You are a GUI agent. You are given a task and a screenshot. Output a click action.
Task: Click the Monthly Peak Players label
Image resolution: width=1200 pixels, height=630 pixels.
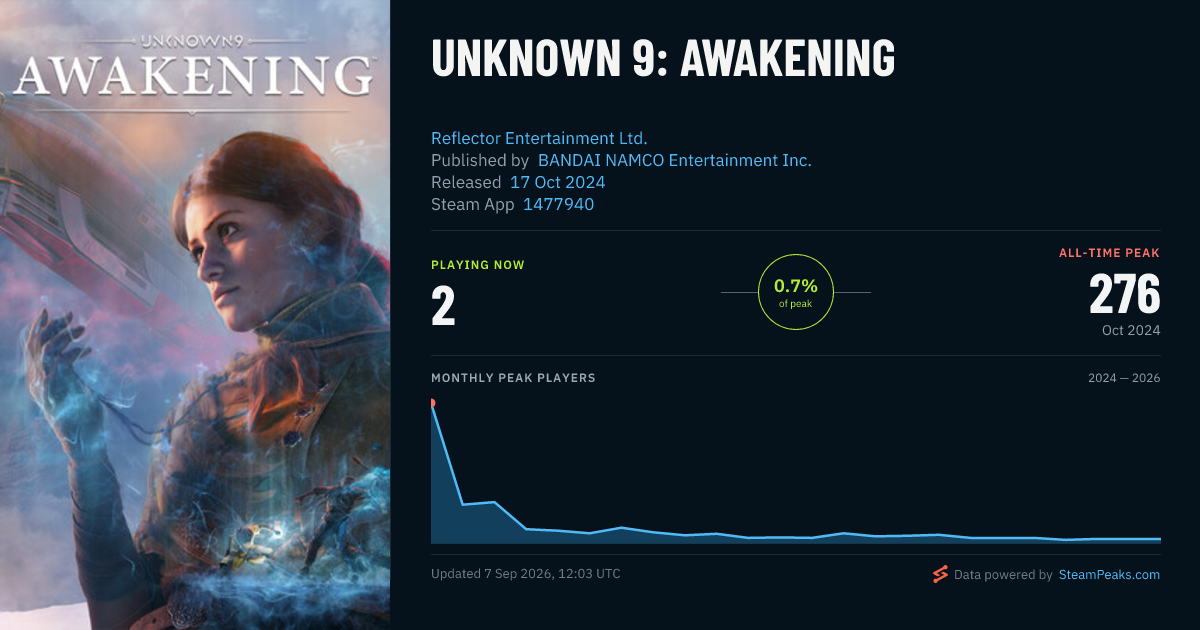(513, 378)
